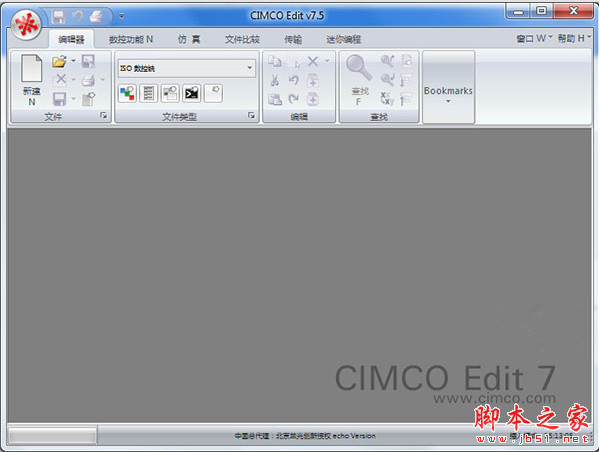
Task: Maximize the CIMCO Edit window
Action: (541, 11)
